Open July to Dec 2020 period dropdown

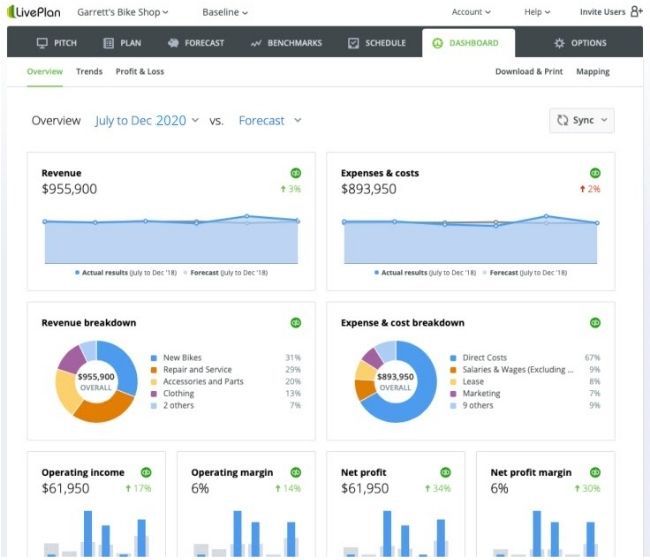(147, 121)
